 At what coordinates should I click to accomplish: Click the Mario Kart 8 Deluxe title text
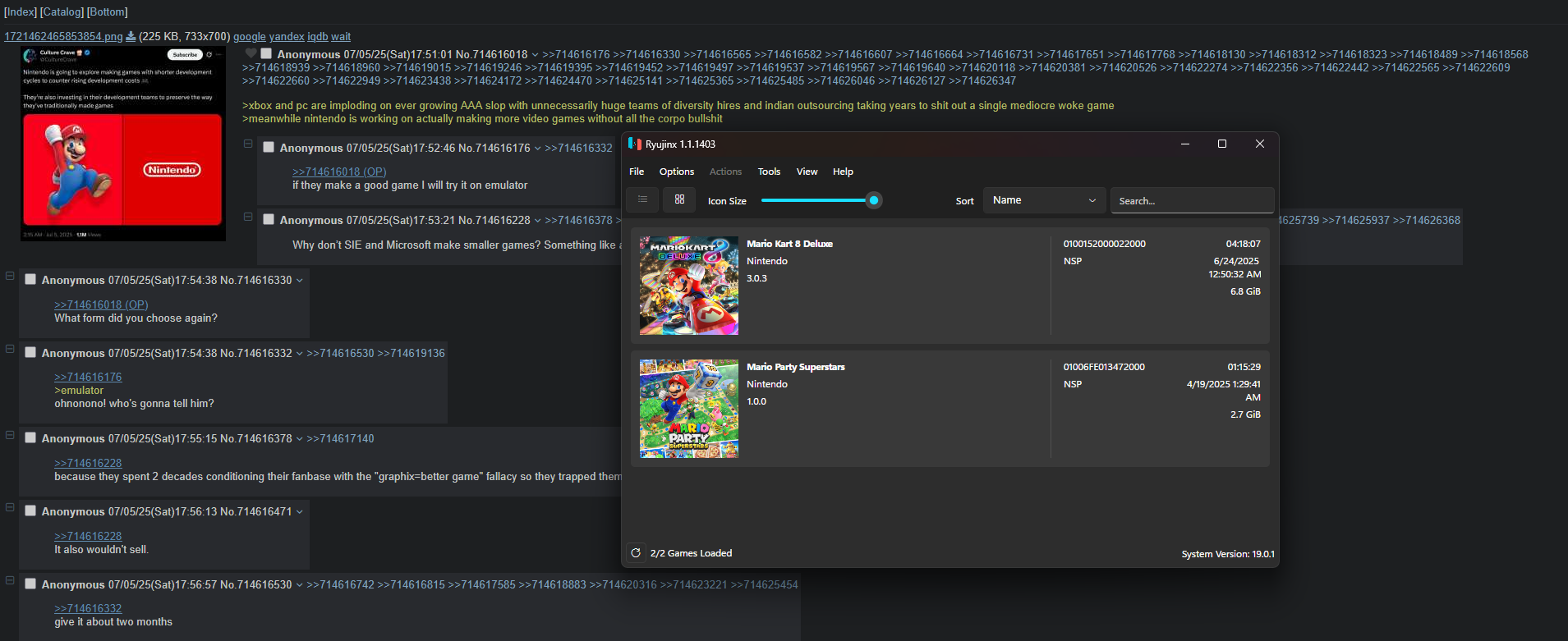(x=789, y=244)
